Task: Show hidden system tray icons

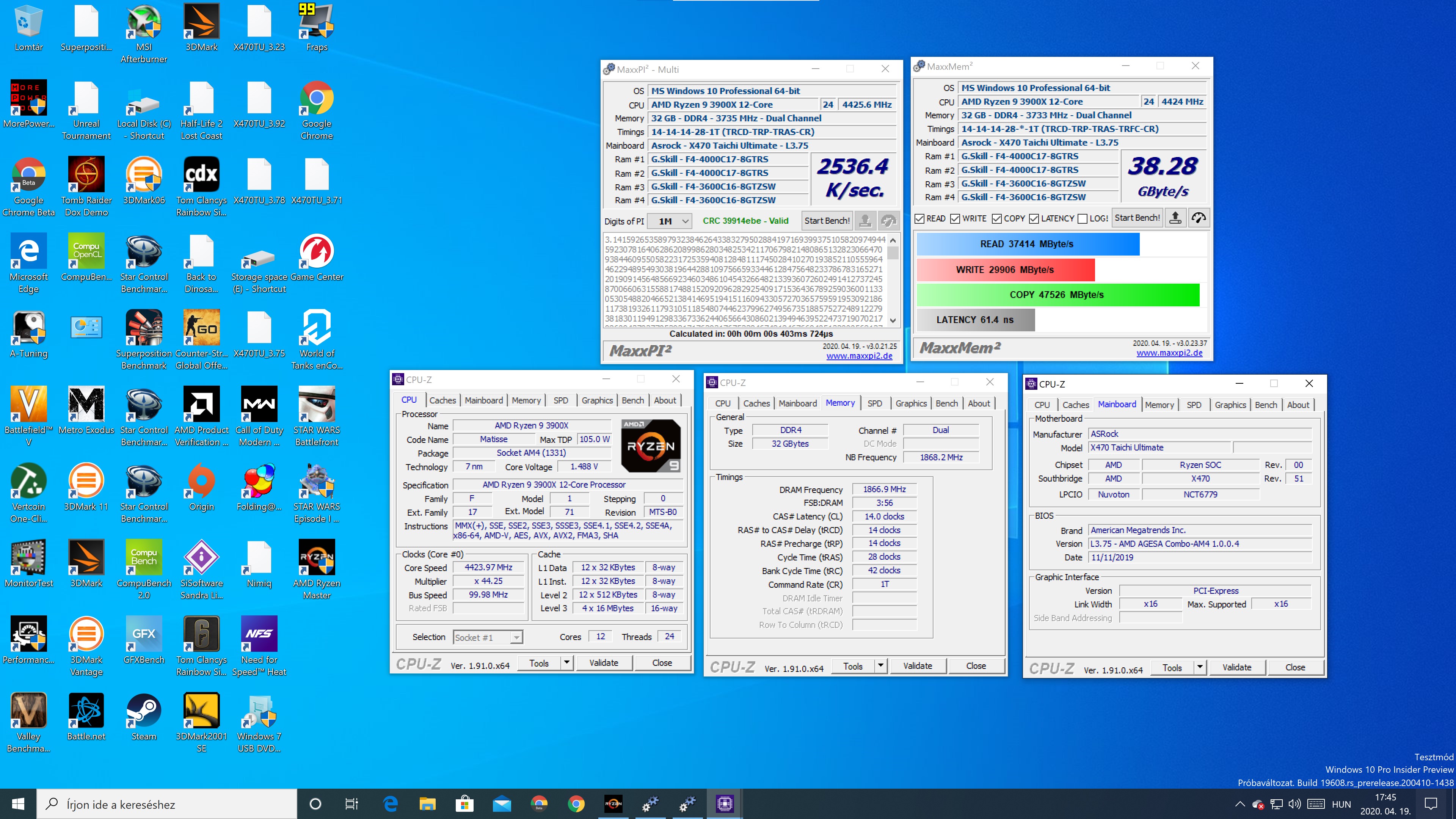Action: 1239,804
